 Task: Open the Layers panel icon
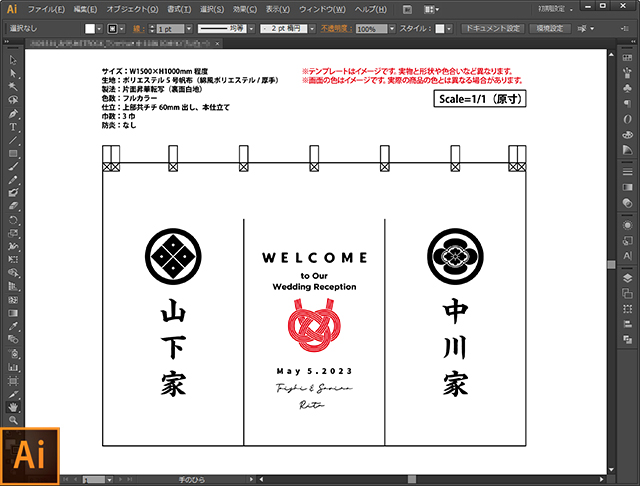[627, 279]
